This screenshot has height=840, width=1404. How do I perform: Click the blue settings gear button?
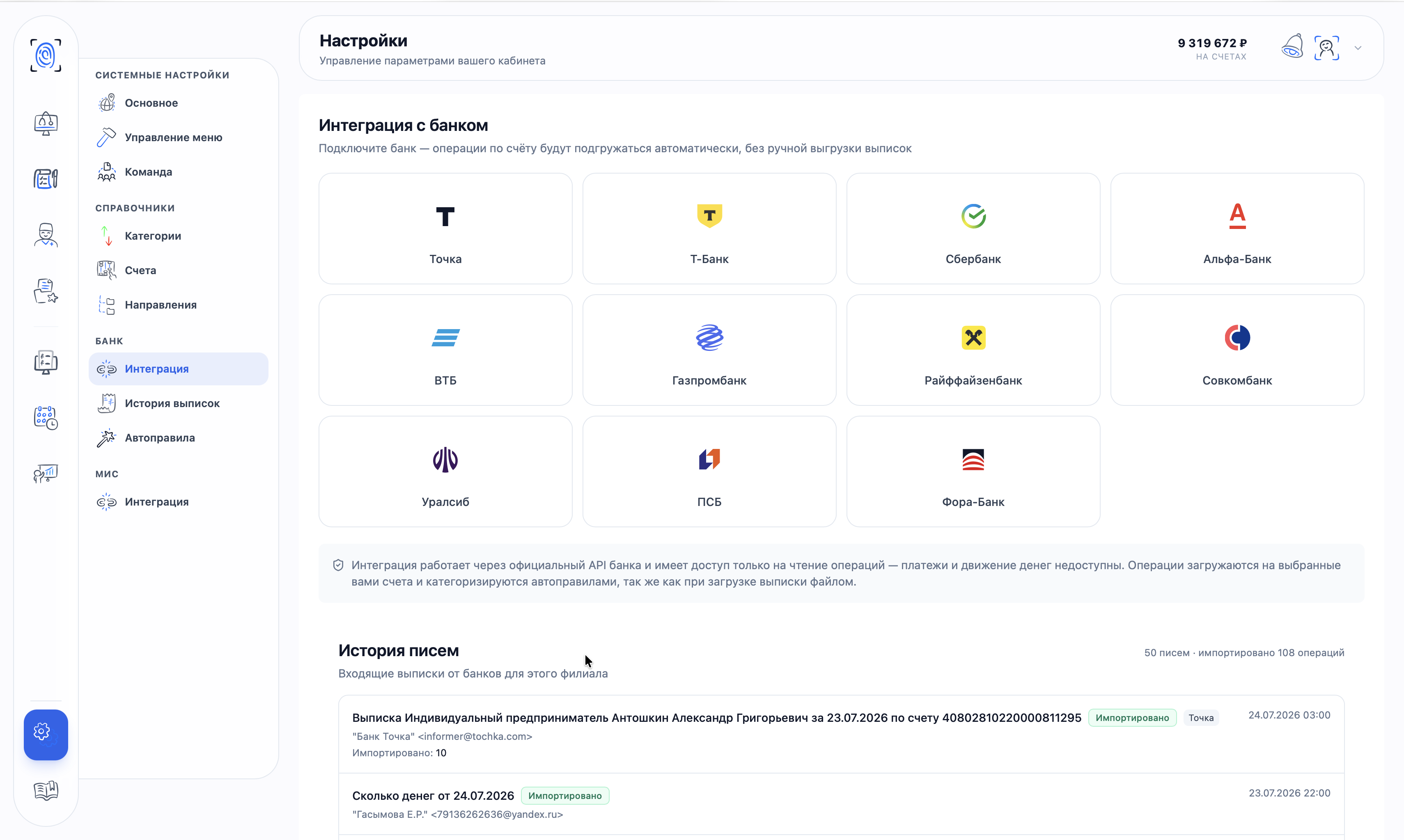[46, 734]
